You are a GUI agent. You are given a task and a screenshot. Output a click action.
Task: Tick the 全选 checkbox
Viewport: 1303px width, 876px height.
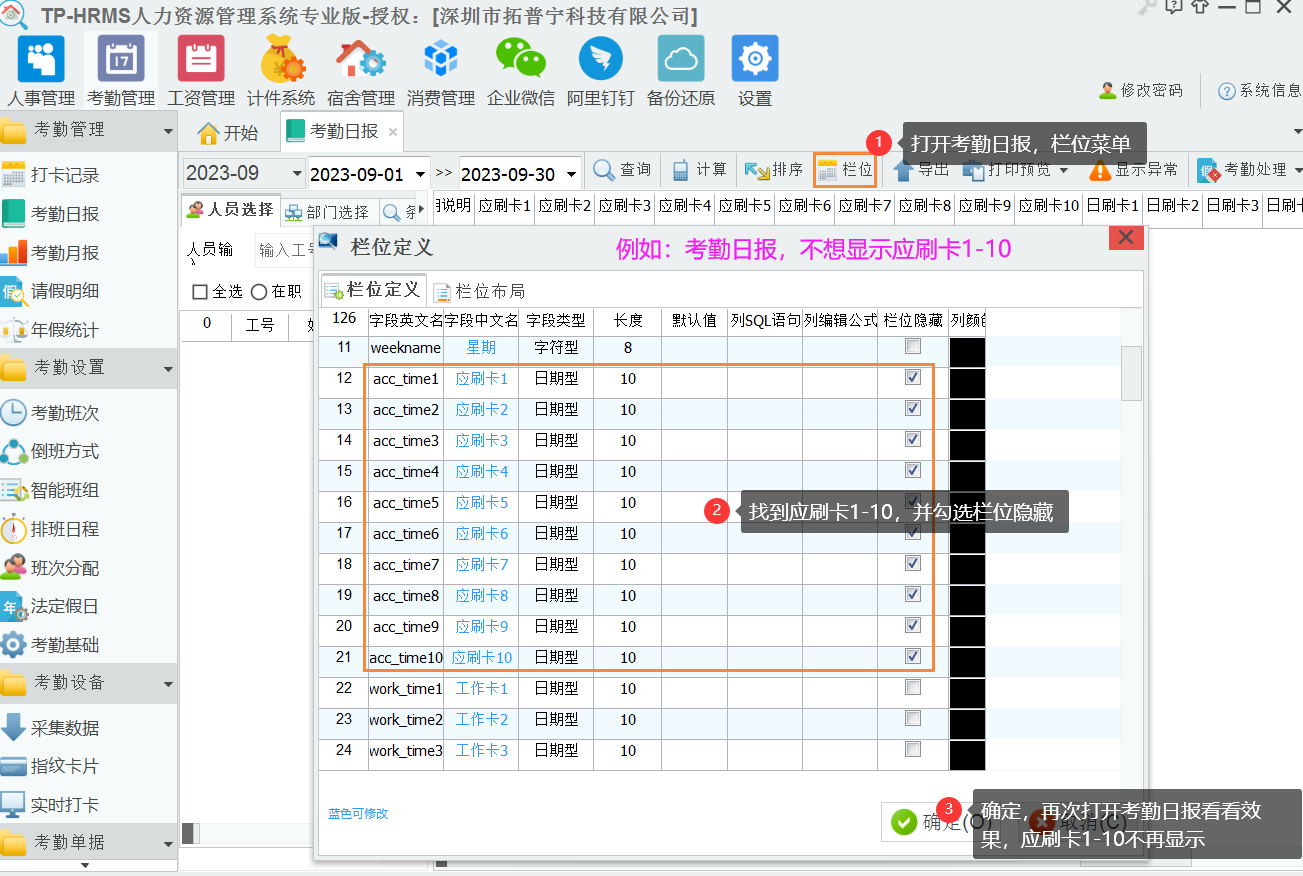pyautogui.click(x=200, y=292)
